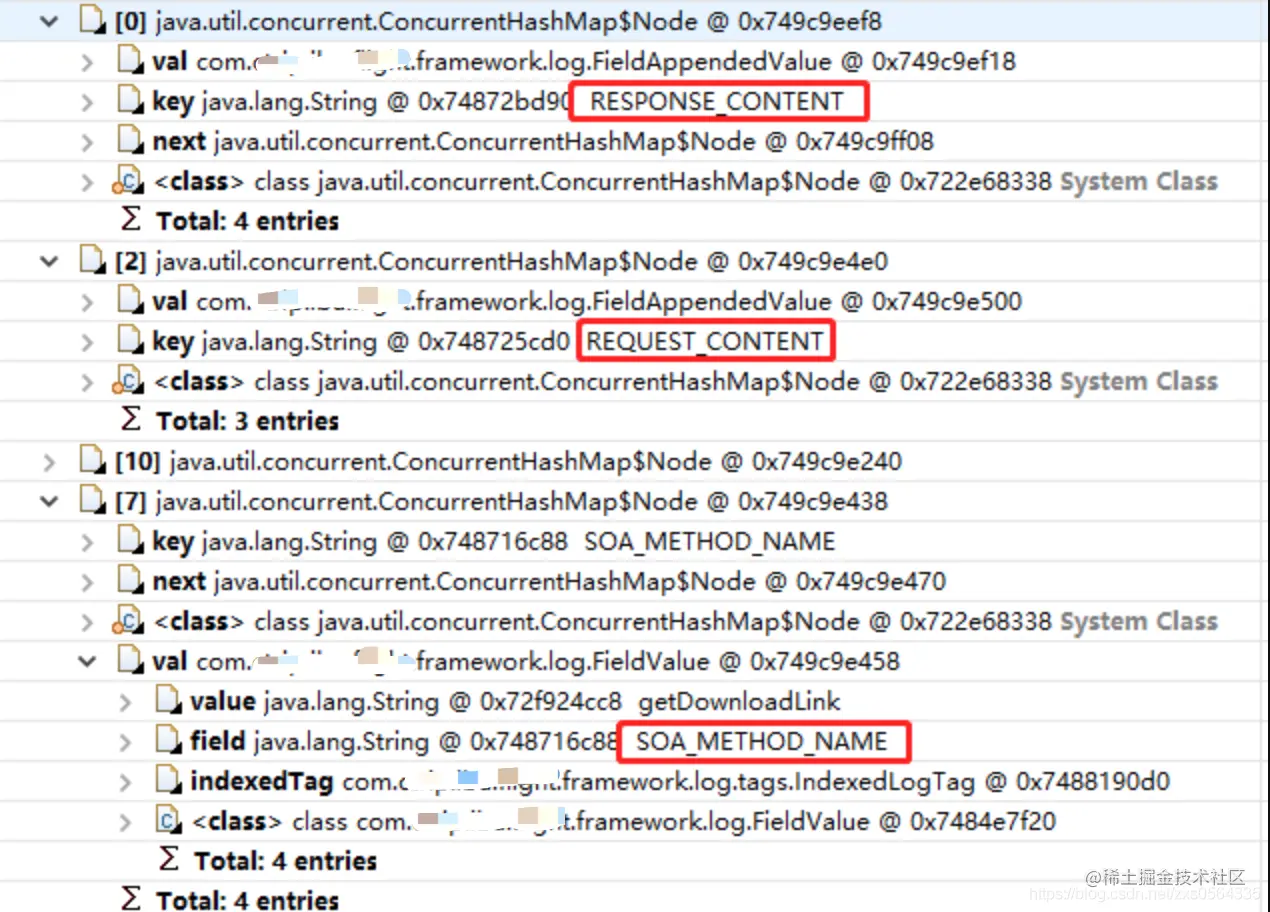Image resolution: width=1270 pixels, height=912 pixels.
Task: Click file icon of val @ 0x749c9e500
Action: click(130, 301)
